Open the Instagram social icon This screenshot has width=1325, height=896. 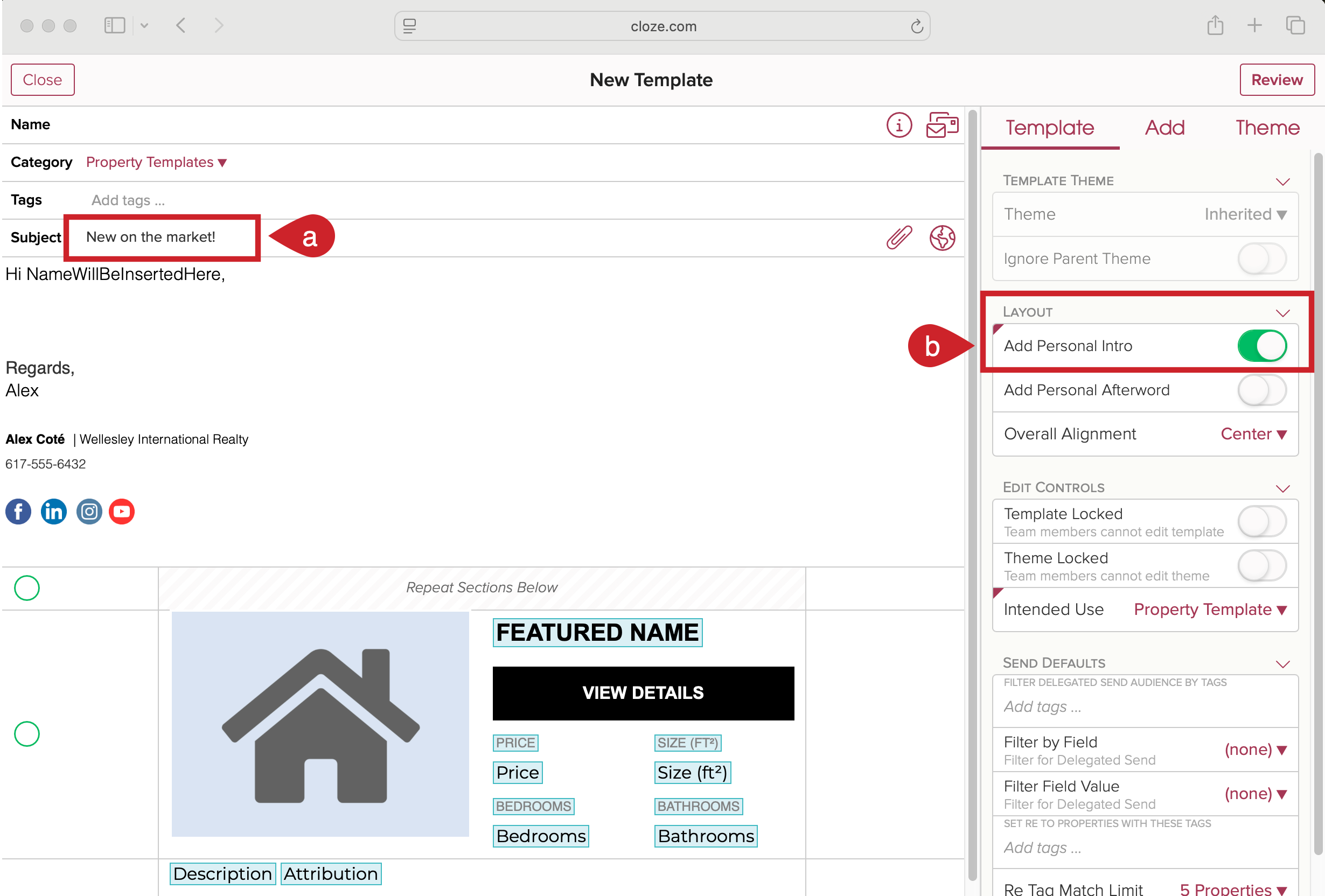[x=89, y=511]
